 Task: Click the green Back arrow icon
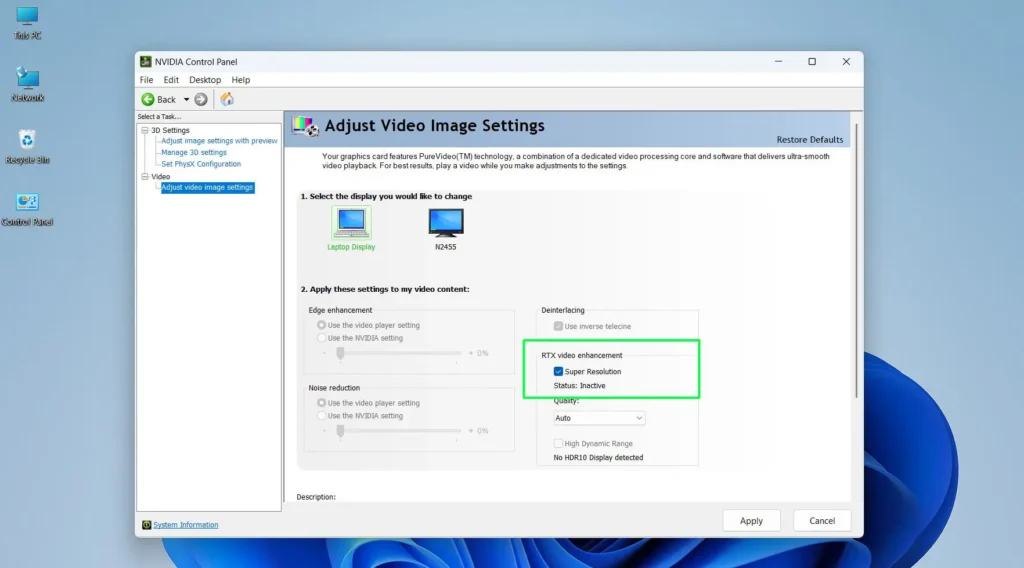pos(148,99)
